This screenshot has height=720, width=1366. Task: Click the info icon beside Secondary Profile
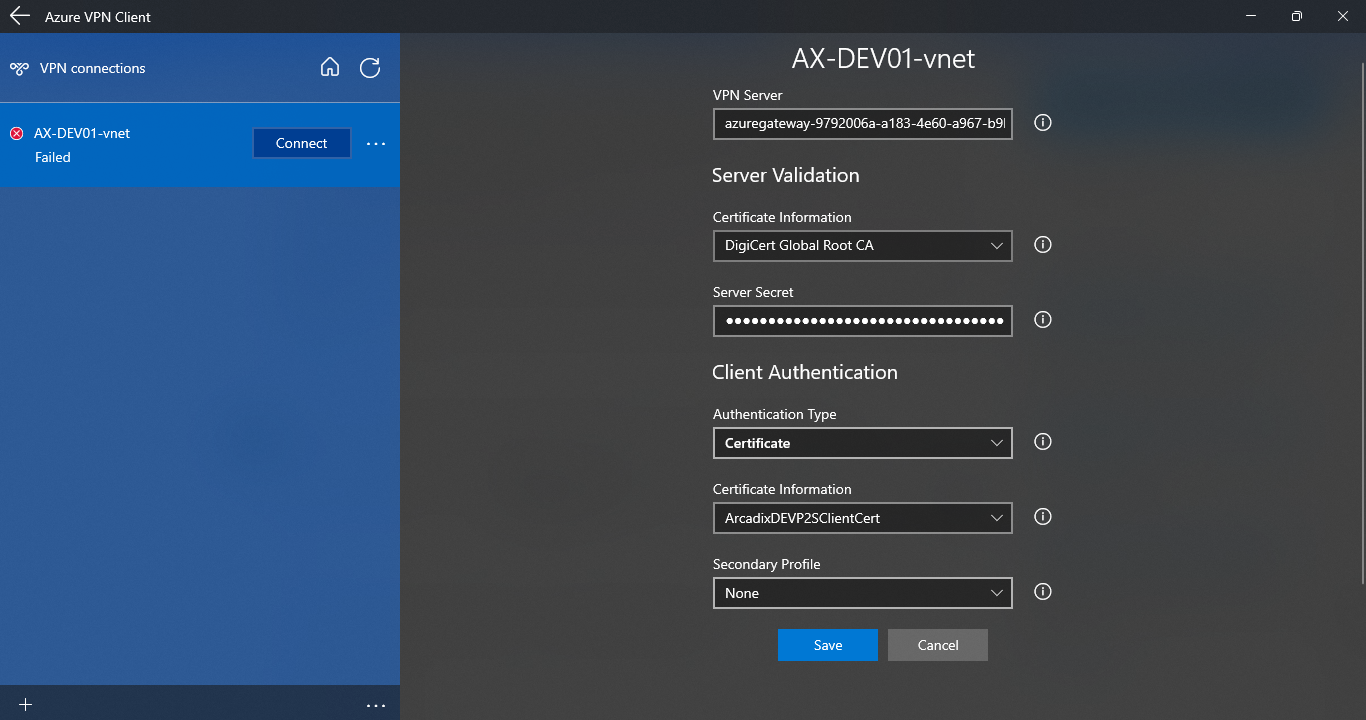(1042, 592)
